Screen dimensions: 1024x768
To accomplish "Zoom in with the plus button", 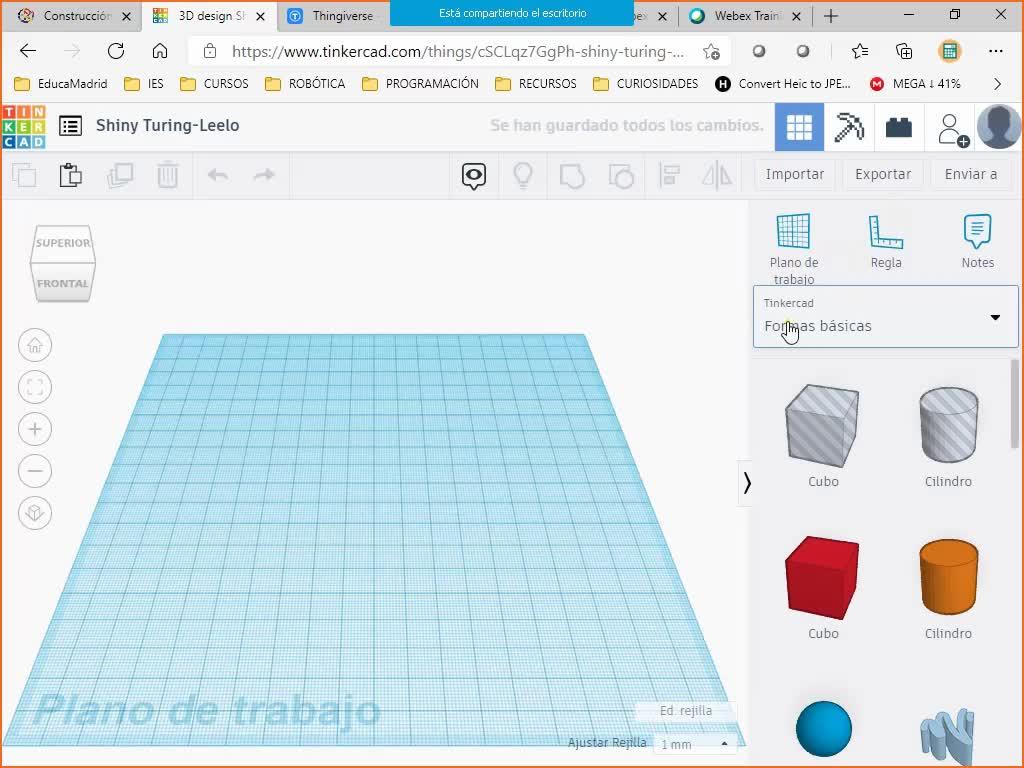I will point(35,429).
